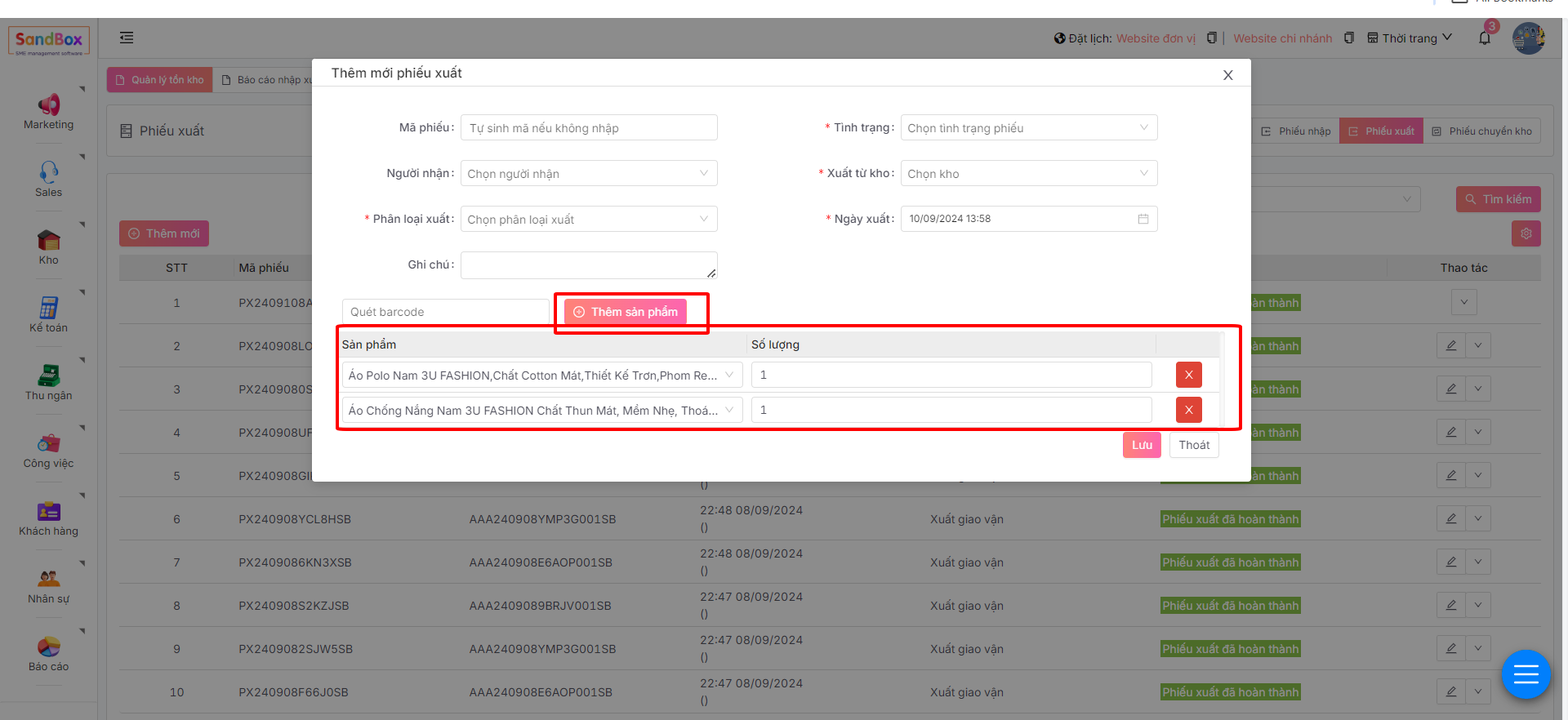The height and width of the screenshot is (720, 1568).
Task: Expand the Phân loại xuất dropdown
Action: pyautogui.click(x=588, y=220)
